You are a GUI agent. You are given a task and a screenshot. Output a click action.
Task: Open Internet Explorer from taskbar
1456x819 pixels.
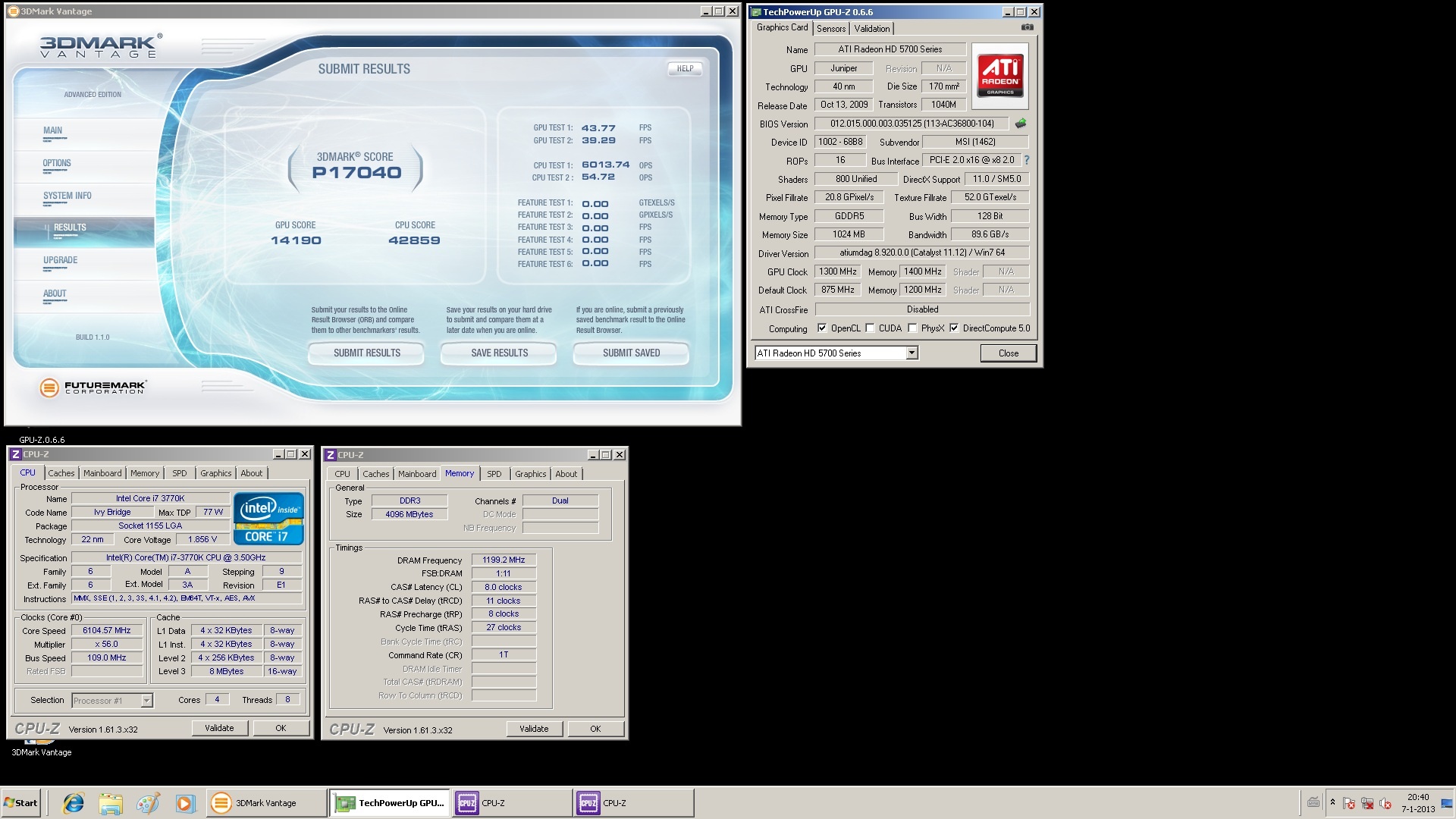[74, 803]
